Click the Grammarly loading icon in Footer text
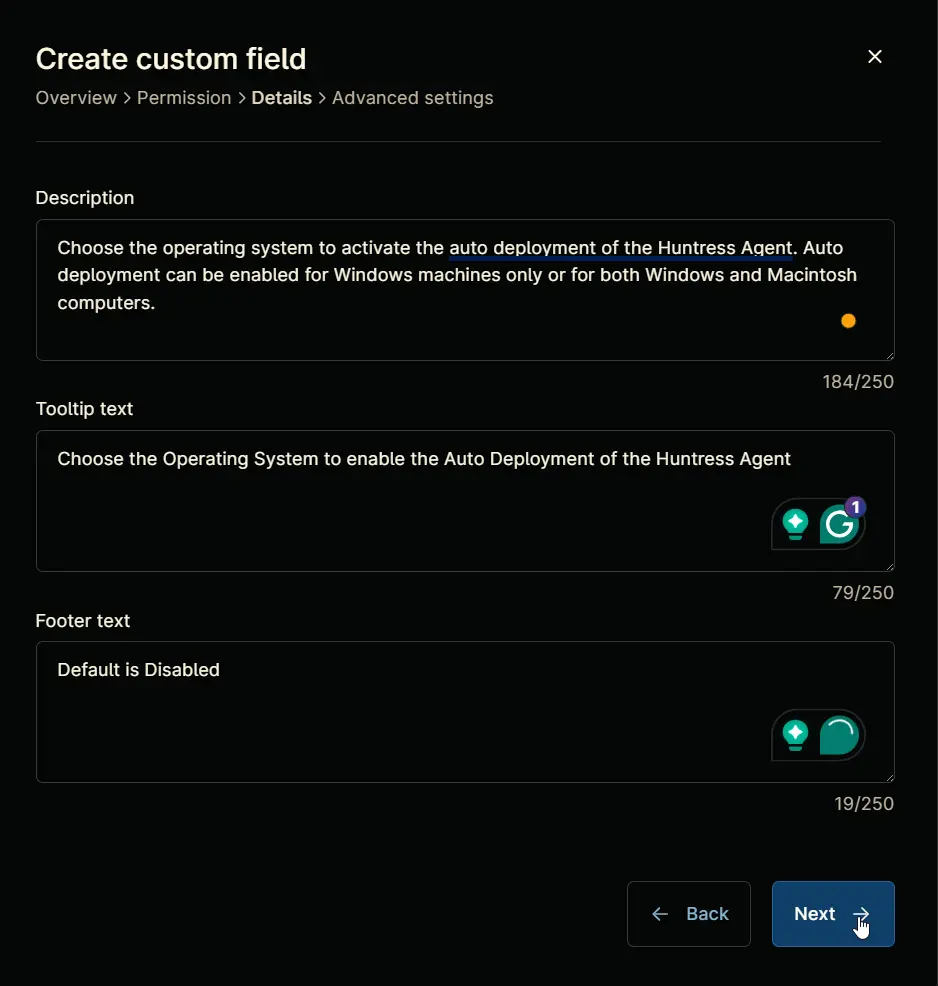Screen dimensions: 938x986 (839, 734)
